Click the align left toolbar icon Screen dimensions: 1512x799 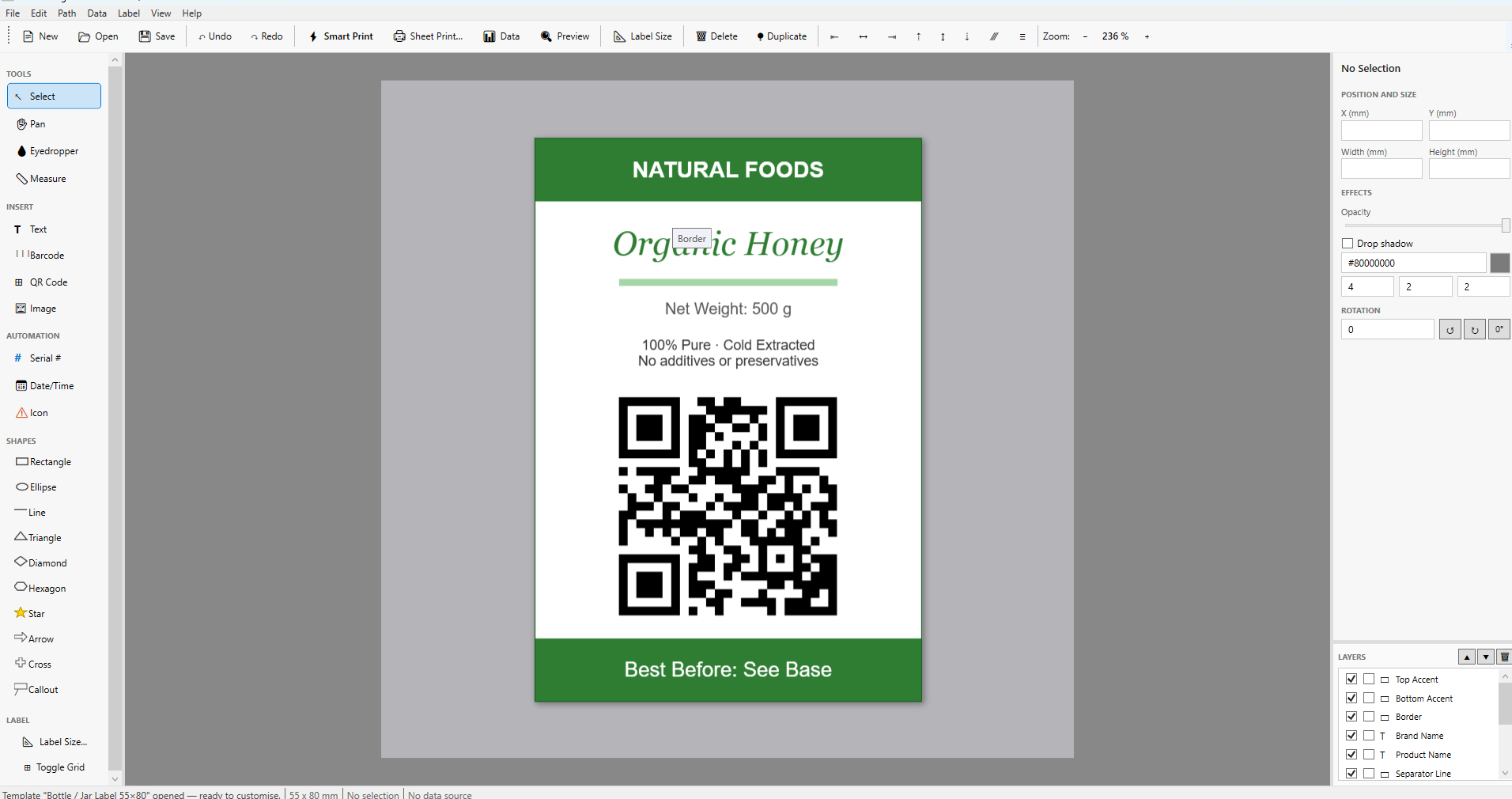click(x=833, y=36)
